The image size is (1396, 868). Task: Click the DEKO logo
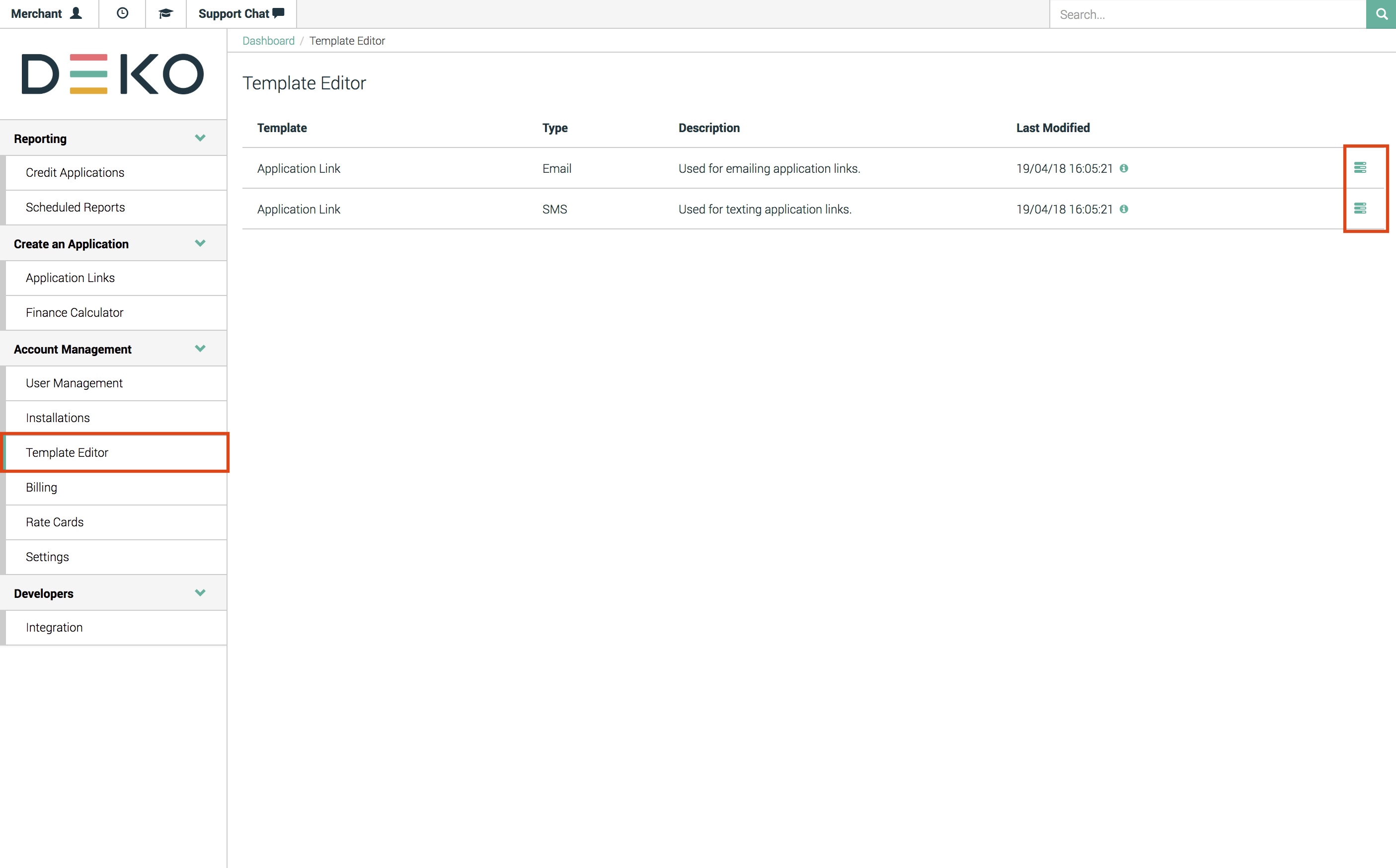click(x=113, y=74)
